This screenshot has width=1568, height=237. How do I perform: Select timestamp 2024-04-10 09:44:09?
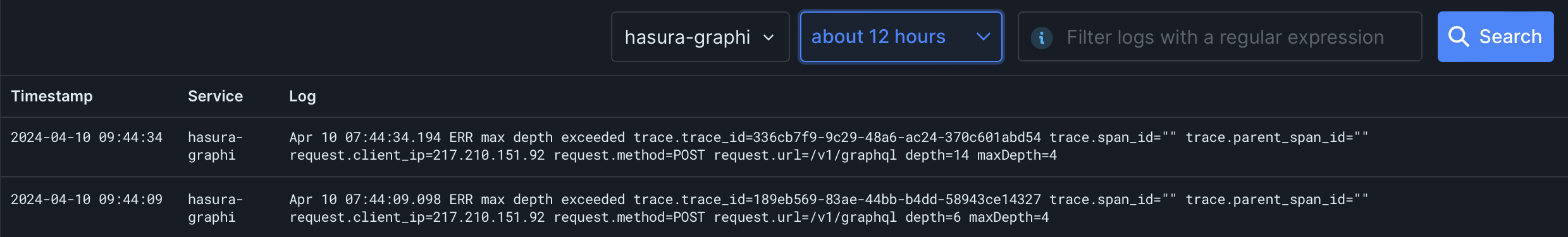point(87,200)
